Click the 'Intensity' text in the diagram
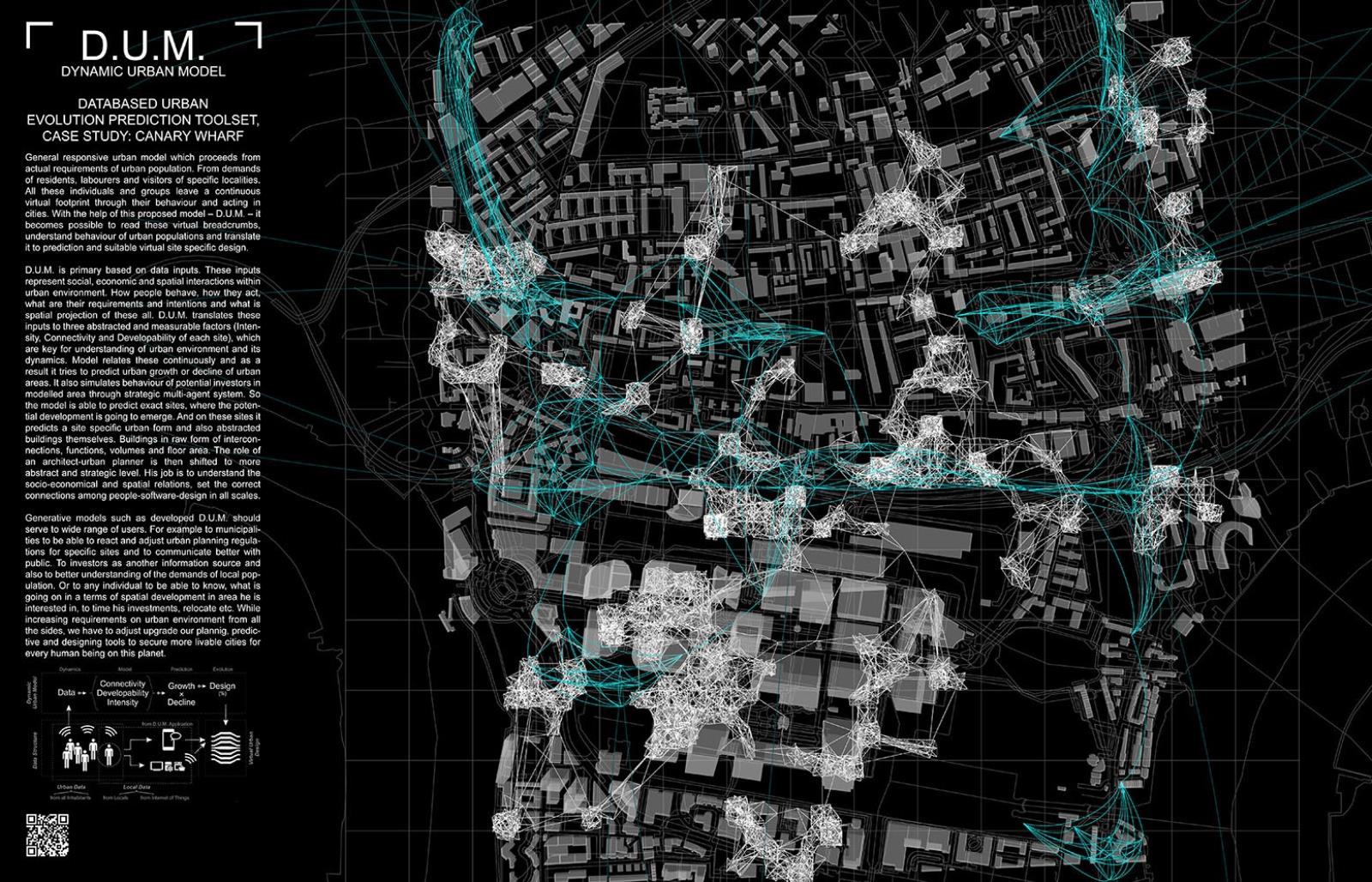This screenshot has width=1372, height=882. 123,703
